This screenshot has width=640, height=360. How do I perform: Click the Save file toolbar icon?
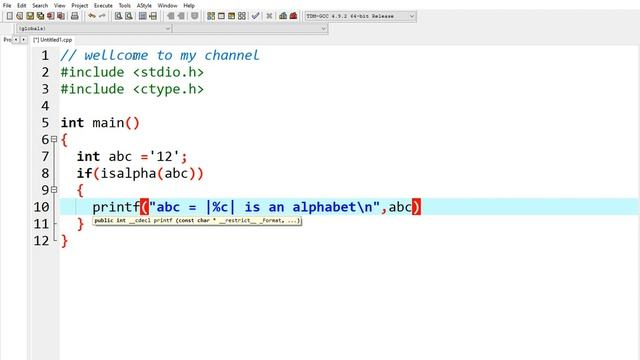pyautogui.click(x=30, y=16)
